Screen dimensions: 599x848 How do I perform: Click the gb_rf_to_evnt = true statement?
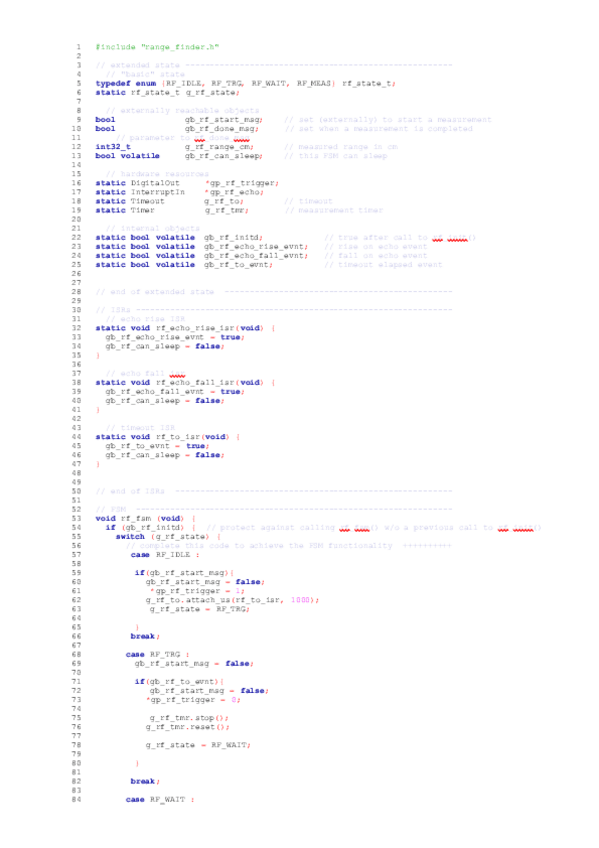157,446
